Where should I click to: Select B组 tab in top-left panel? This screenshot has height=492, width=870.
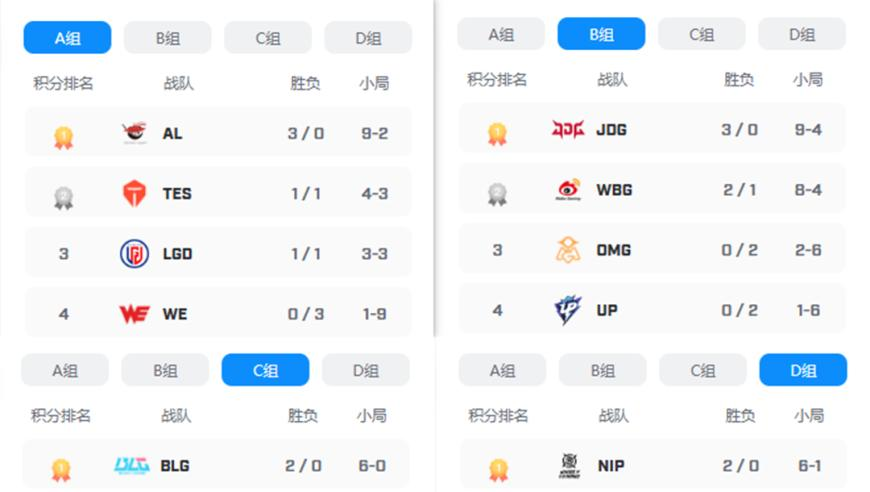pyautogui.click(x=168, y=38)
